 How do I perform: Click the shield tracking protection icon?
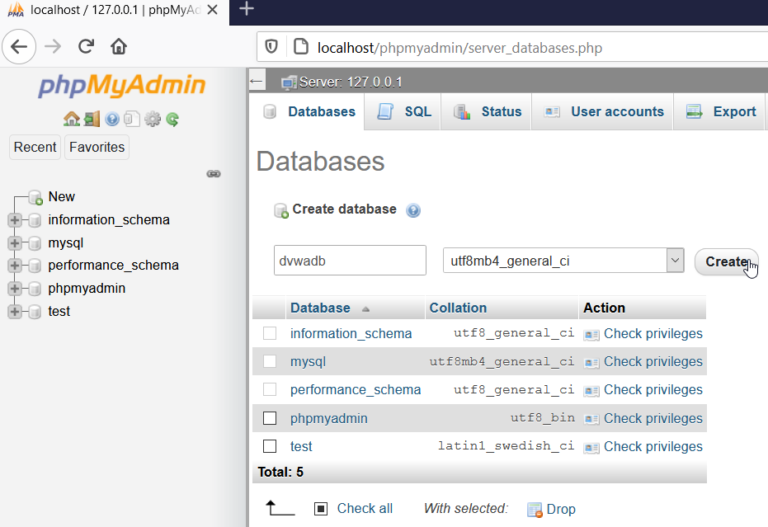click(271, 47)
